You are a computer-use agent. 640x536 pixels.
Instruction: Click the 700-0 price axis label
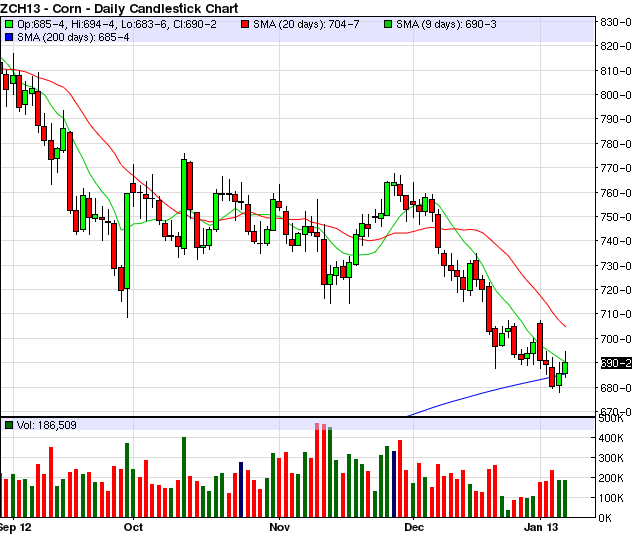point(616,339)
